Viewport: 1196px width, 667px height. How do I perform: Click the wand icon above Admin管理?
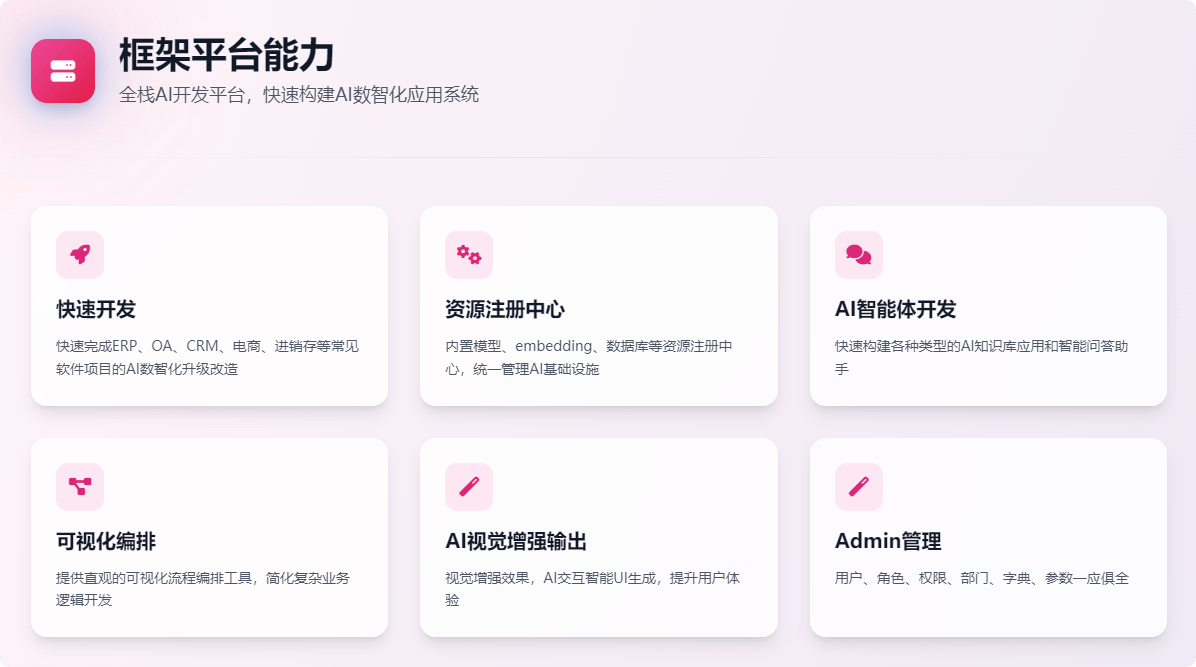[x=859, y=487]
